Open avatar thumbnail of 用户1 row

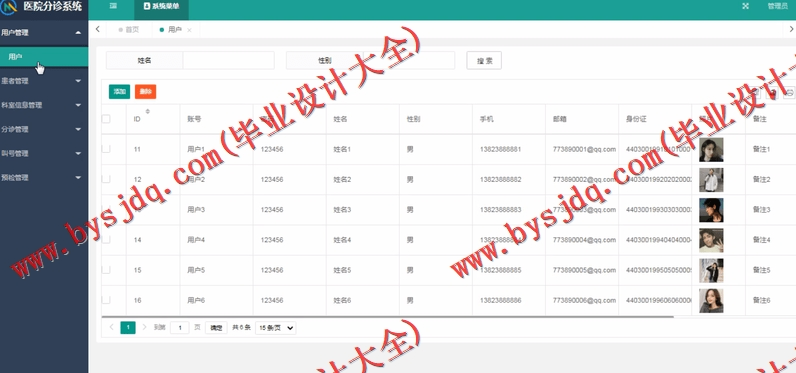711,150
